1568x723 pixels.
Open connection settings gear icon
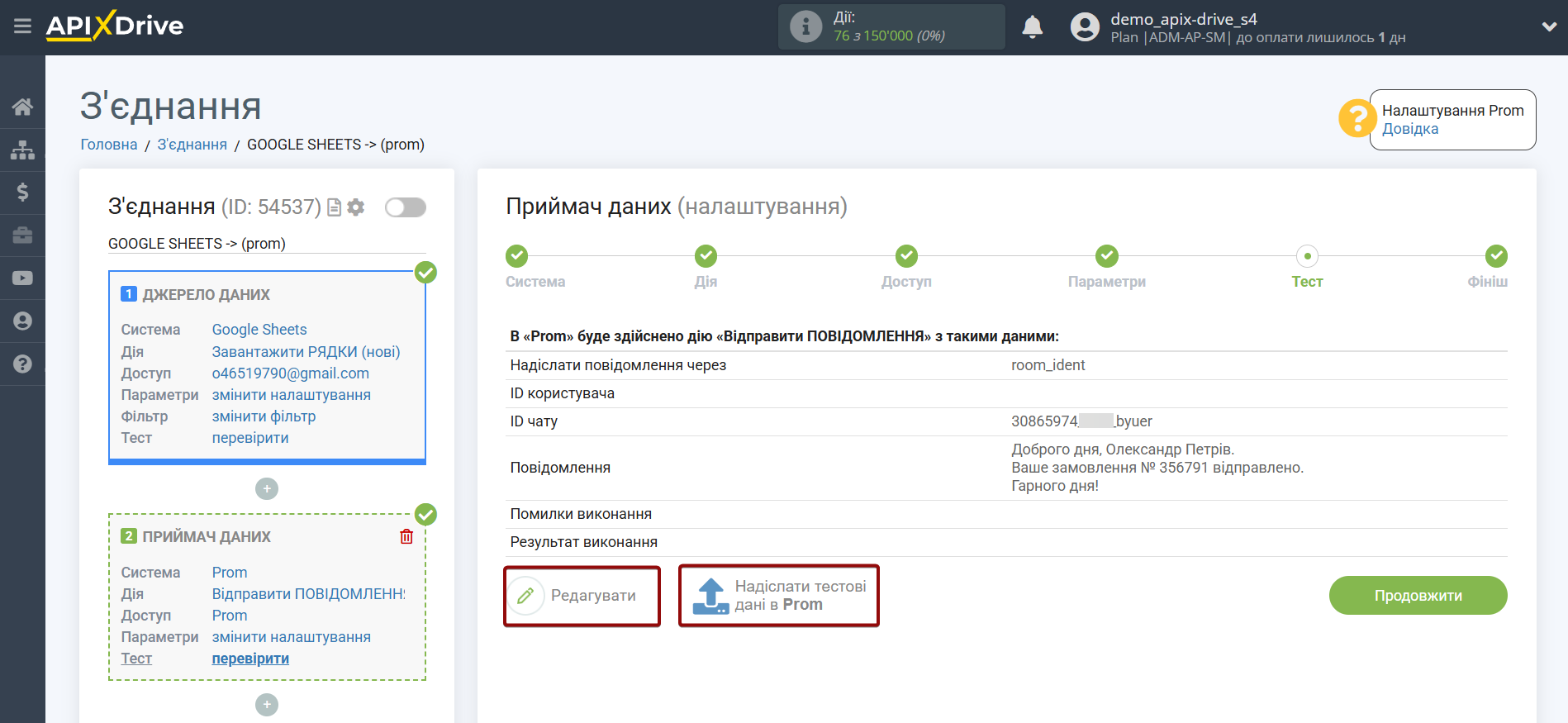coord(356,207)
